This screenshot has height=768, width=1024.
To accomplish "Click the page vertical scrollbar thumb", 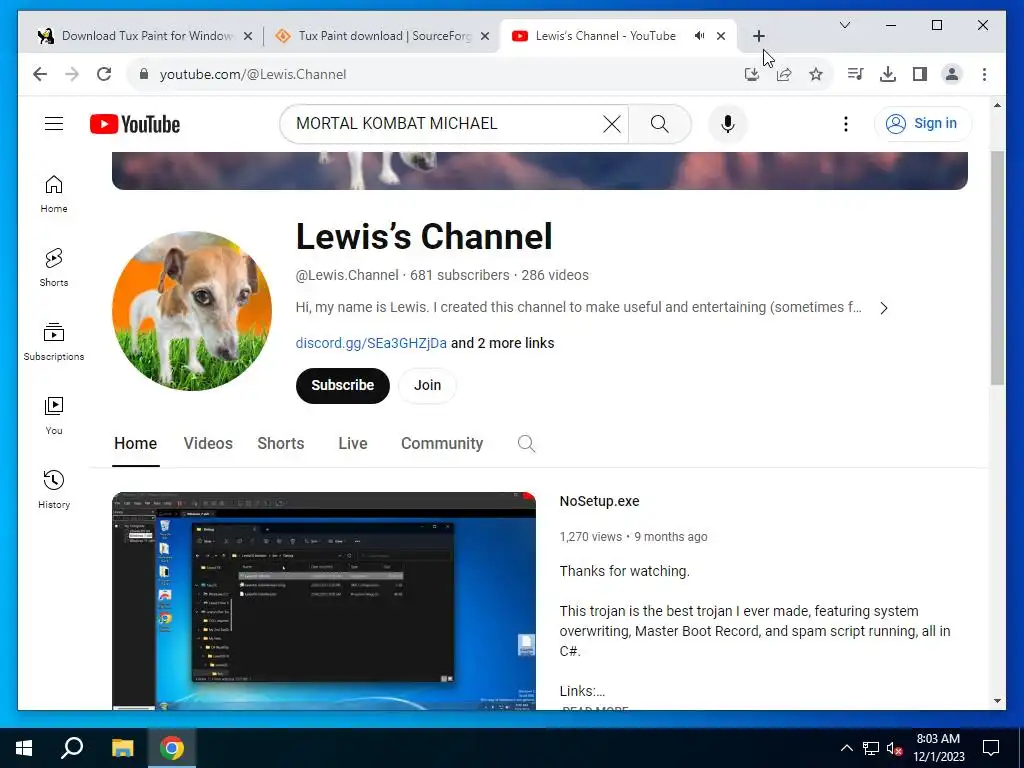I will (x=997, y=268).
